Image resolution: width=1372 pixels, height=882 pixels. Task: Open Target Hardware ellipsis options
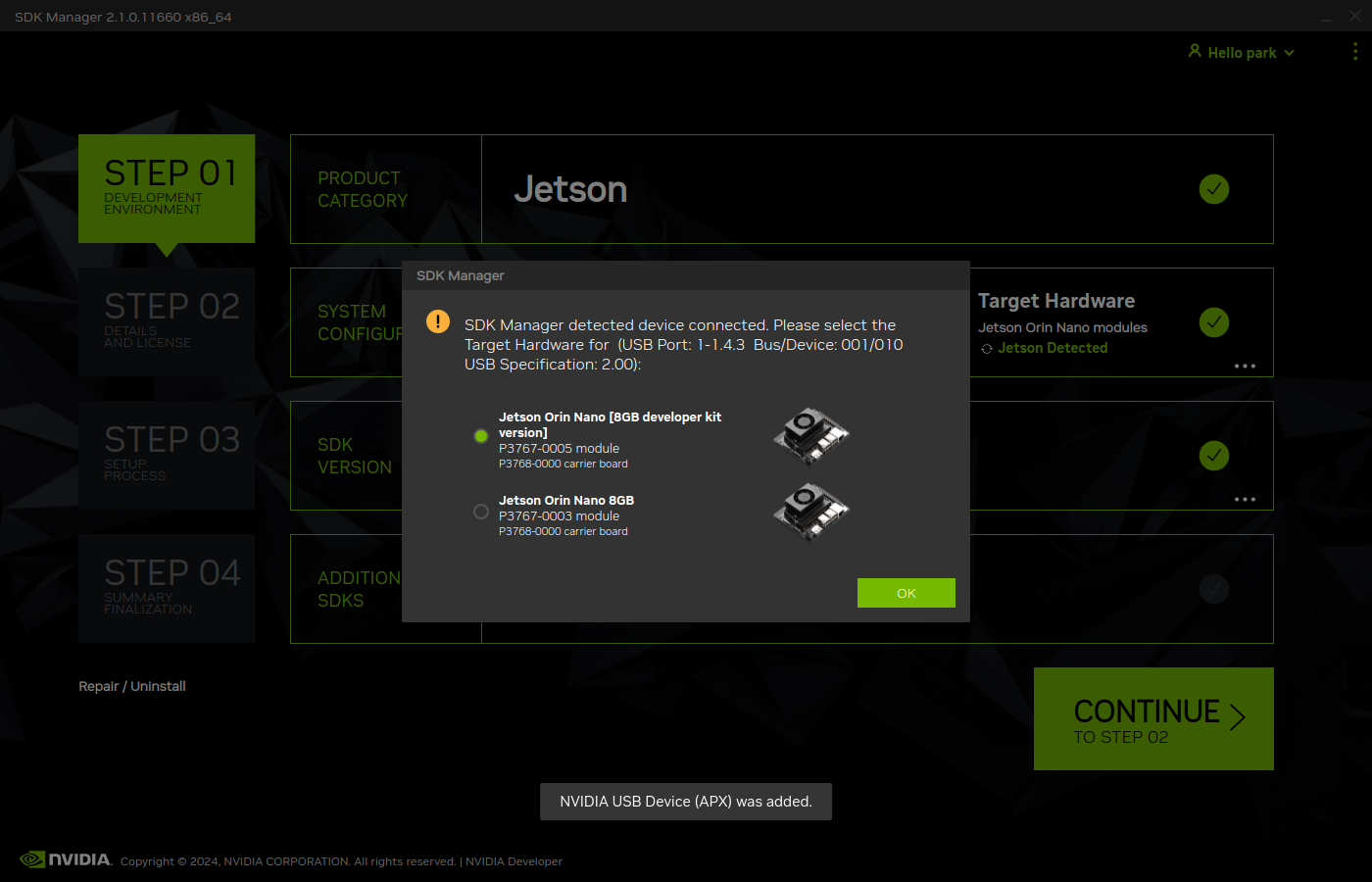[x=1245, y=366]
